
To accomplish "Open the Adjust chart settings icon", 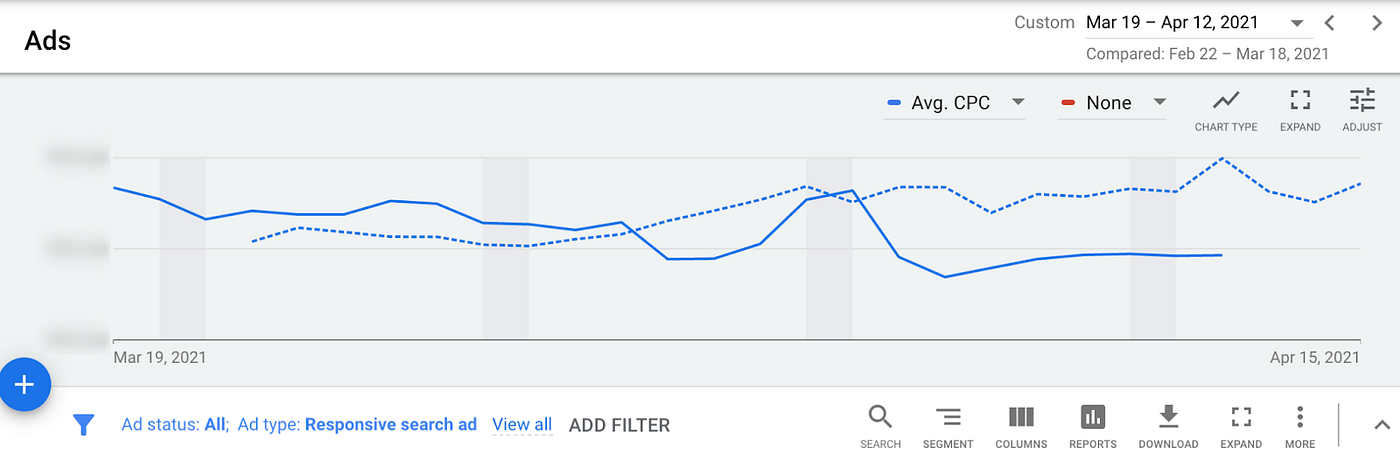I will 1362,101.
